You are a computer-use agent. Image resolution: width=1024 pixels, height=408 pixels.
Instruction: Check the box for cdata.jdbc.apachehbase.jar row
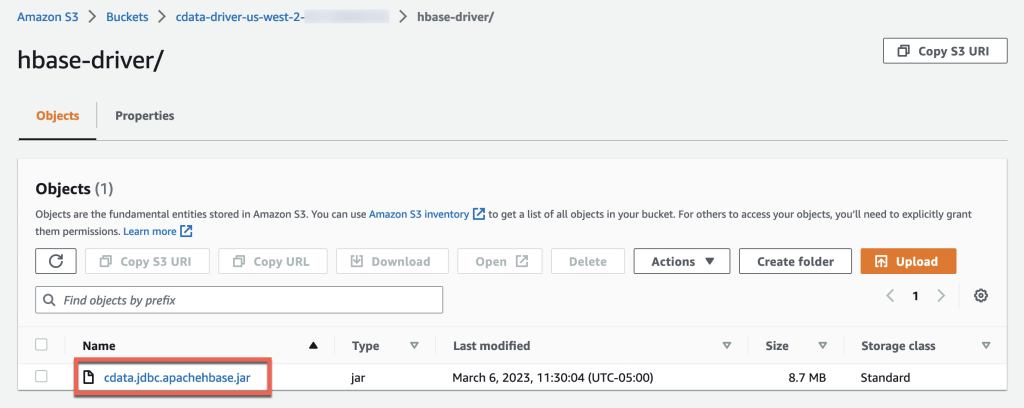click(x=42, y=377)
